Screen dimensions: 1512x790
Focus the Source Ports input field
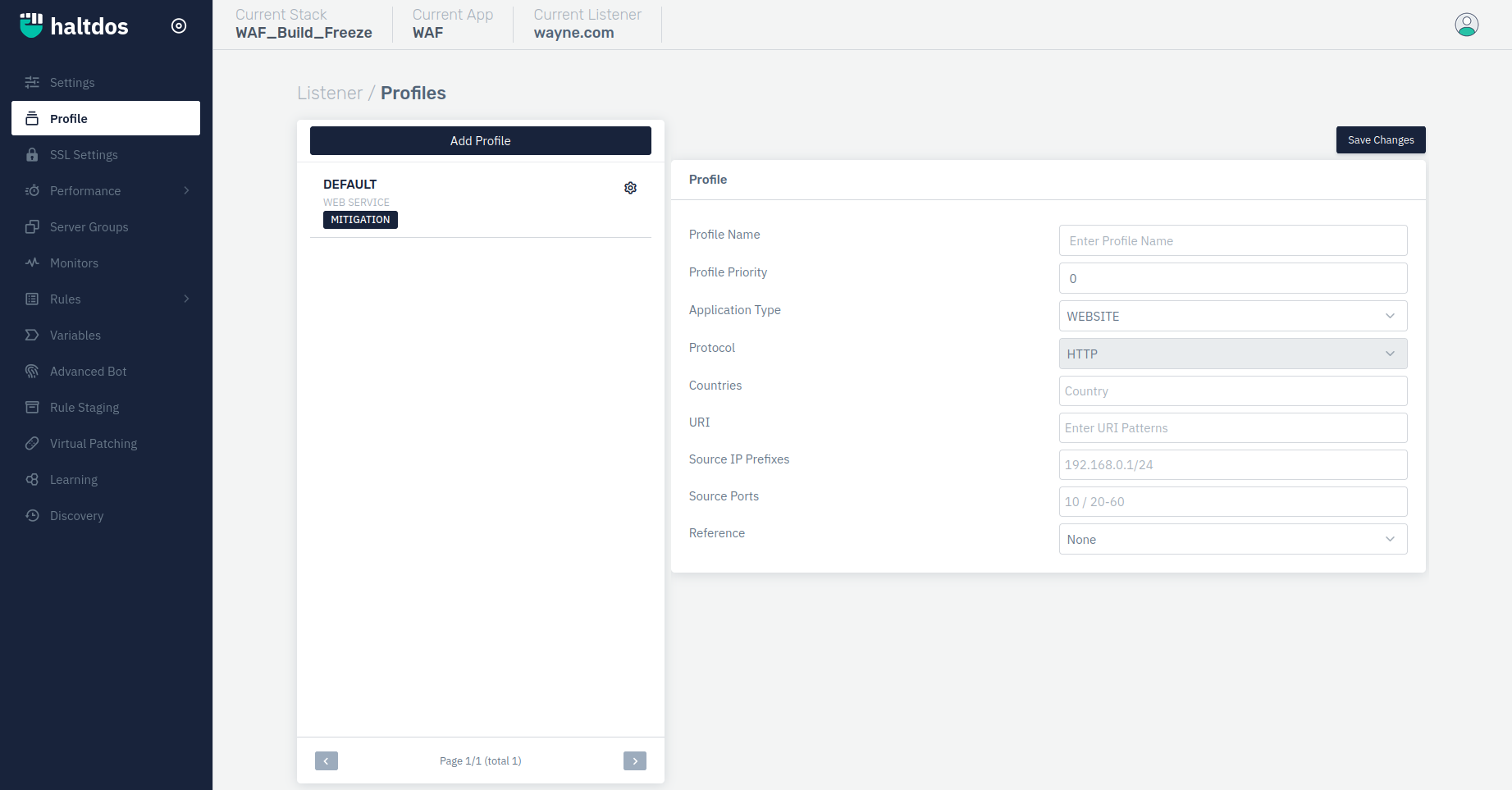click(x=1233, y=501)
